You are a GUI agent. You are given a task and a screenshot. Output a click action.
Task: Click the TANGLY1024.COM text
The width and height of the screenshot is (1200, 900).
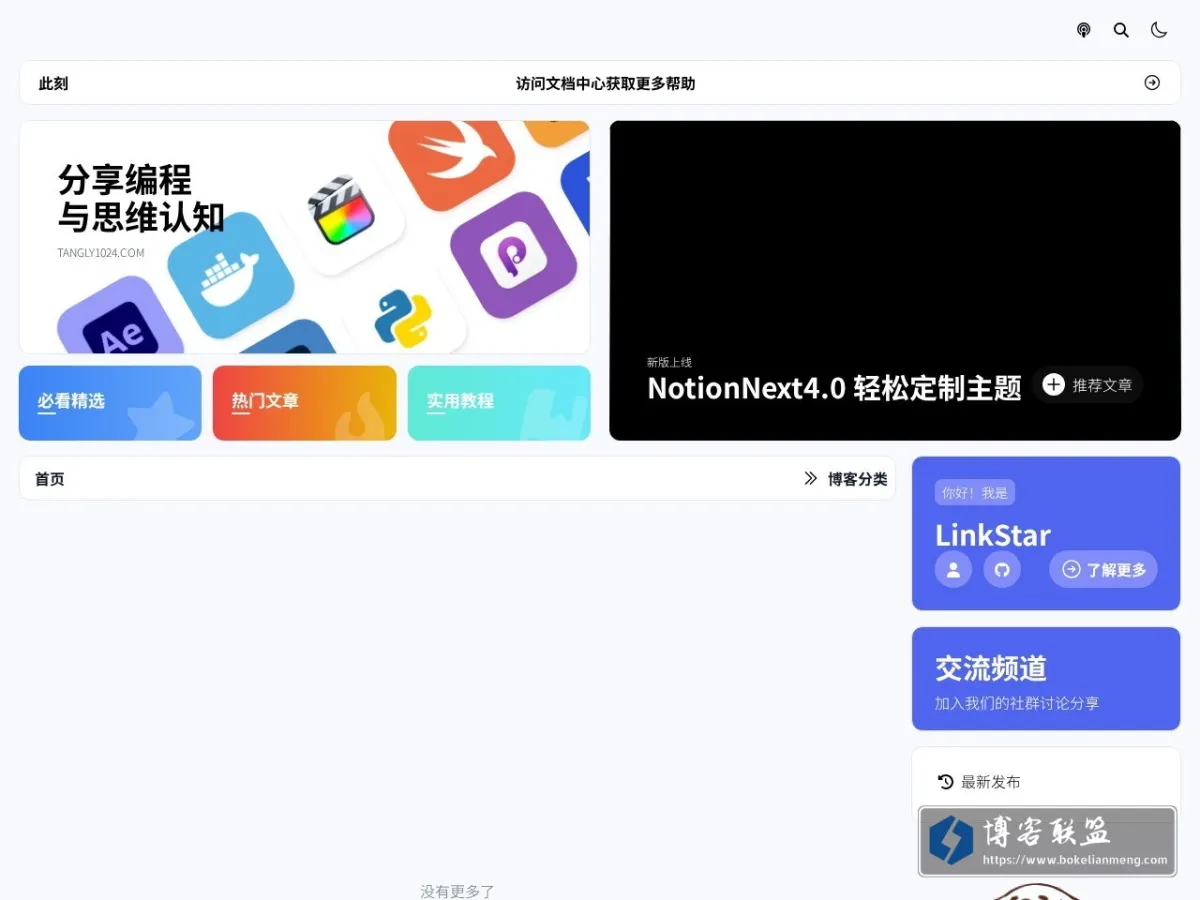click(101, 253)
